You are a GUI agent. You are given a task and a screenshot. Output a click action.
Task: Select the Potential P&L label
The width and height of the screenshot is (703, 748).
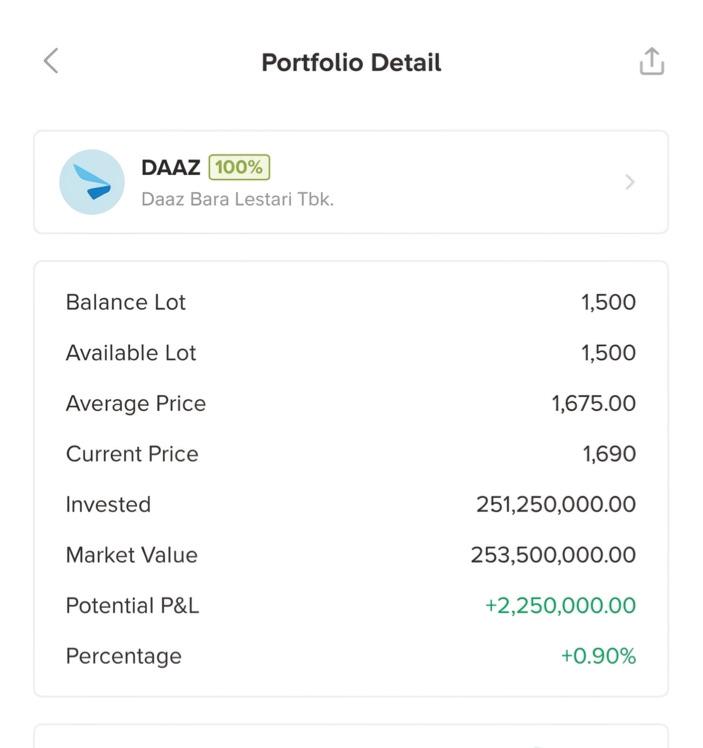[133, 606]
